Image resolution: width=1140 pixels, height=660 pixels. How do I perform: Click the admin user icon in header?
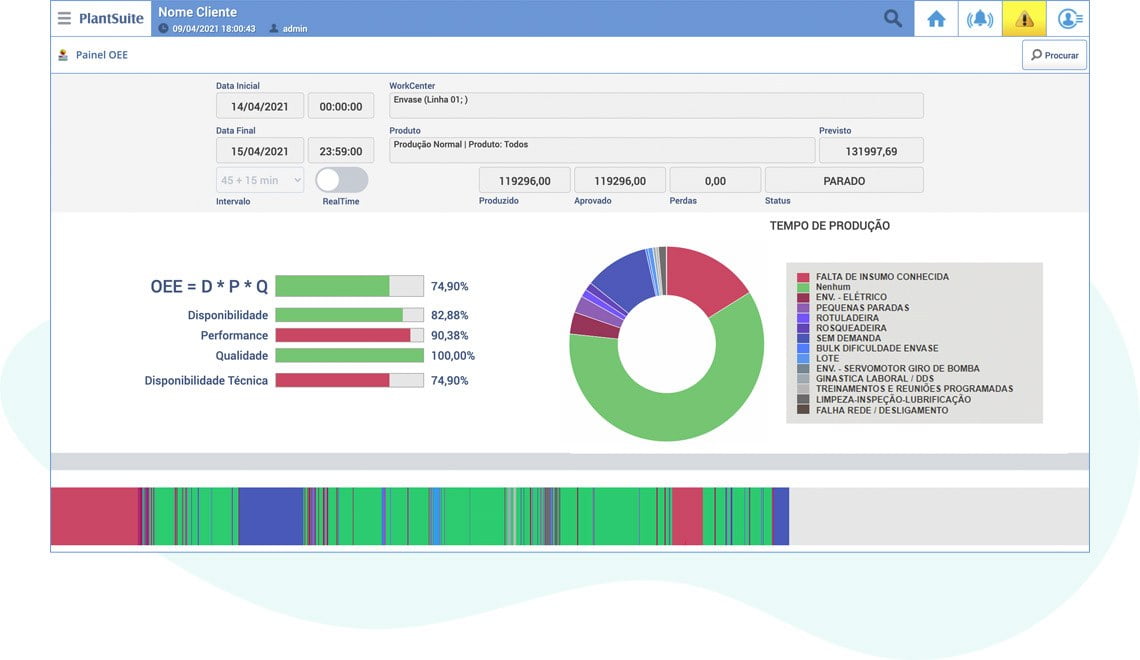tap(274, 28)
